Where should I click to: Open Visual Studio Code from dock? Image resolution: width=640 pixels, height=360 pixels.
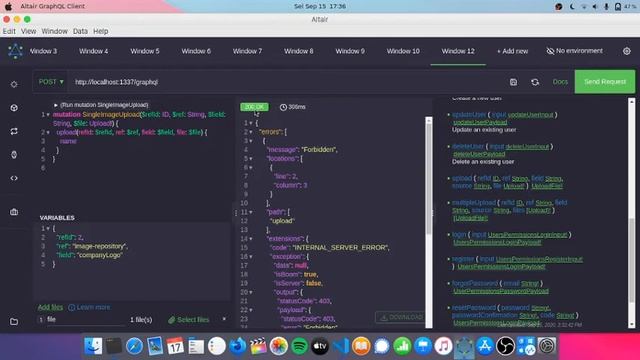[341, 346]
